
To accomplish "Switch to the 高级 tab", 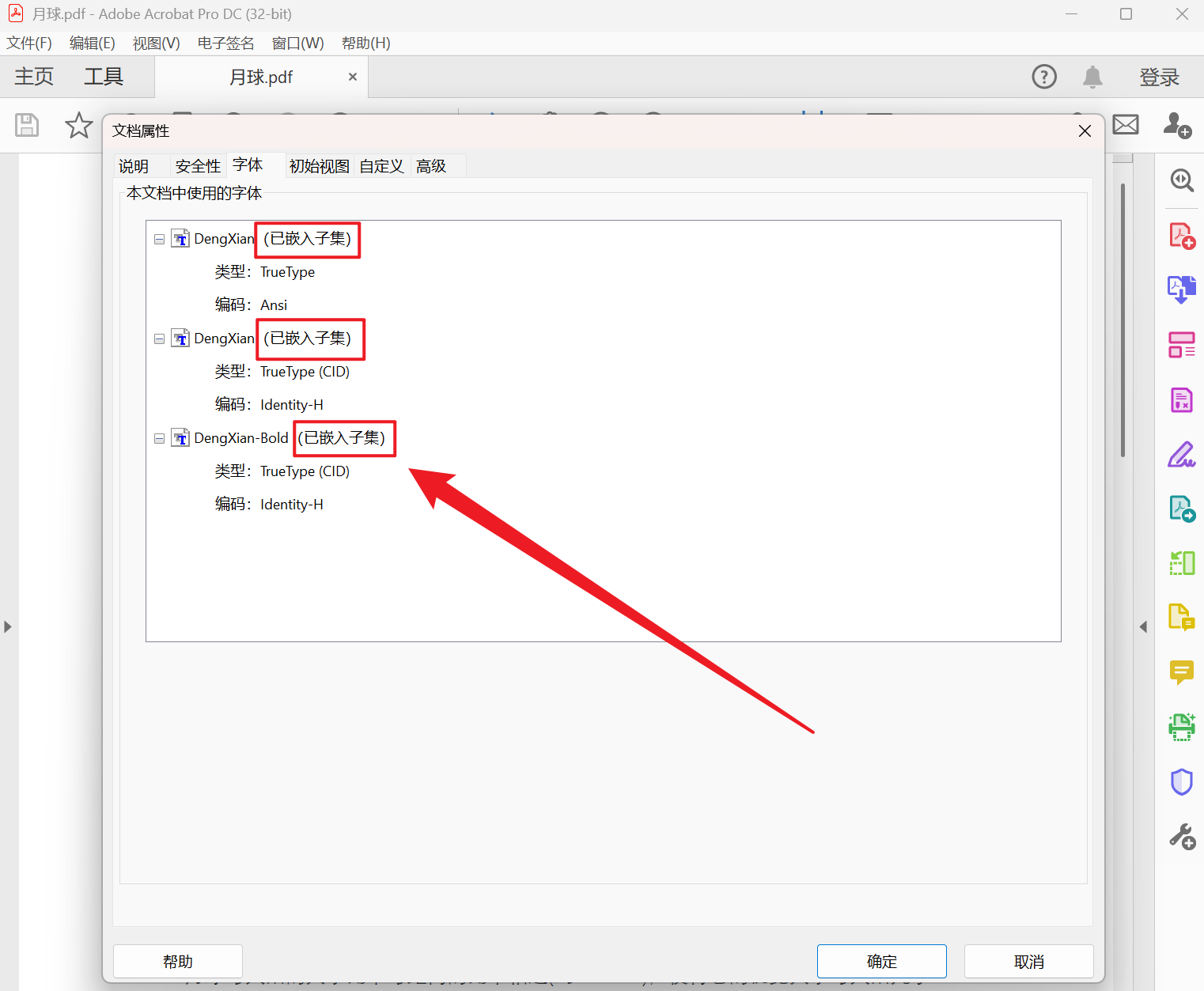I will [x=431, y=166].
